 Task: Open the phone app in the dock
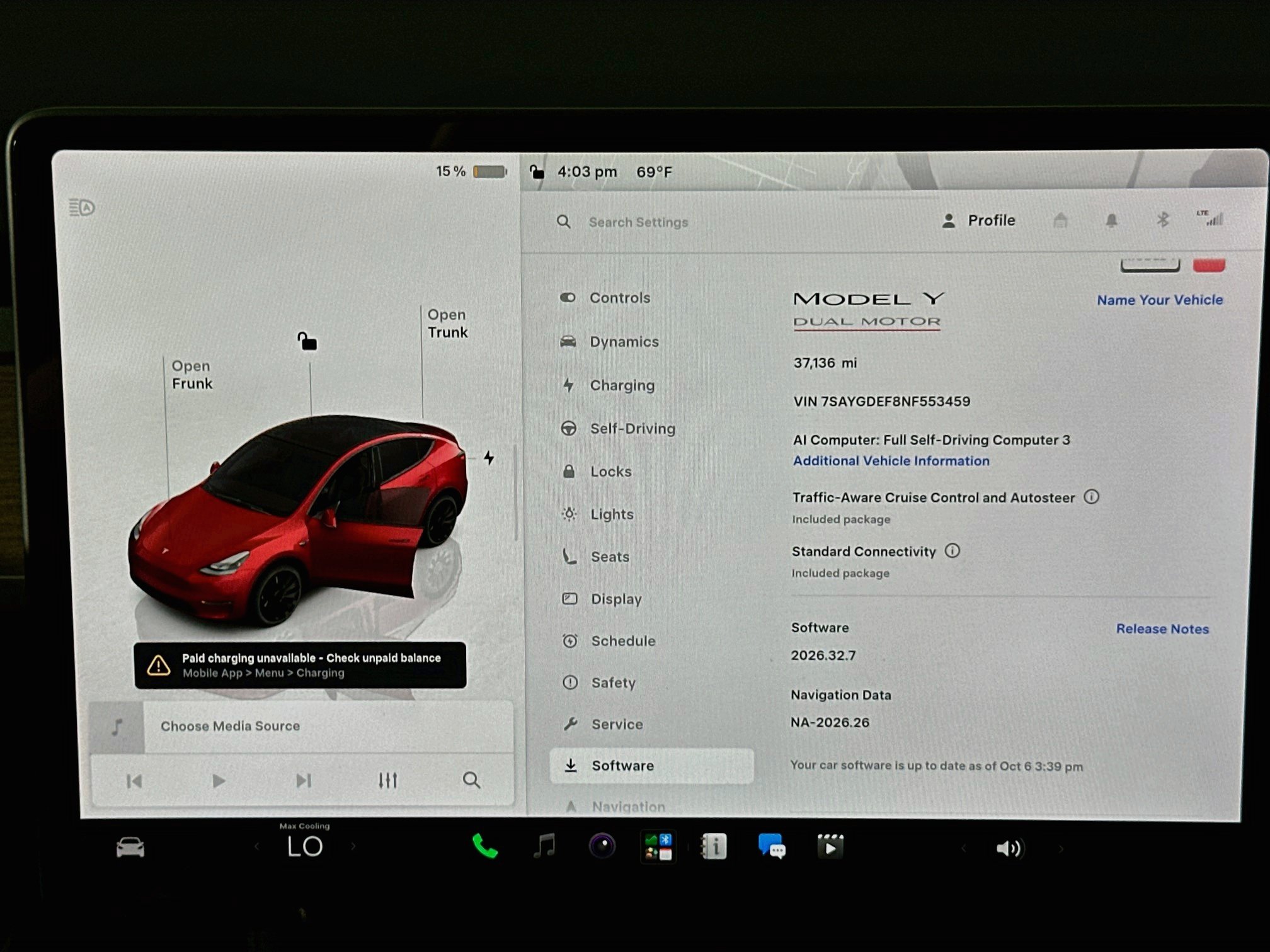(x=484, y=847)
